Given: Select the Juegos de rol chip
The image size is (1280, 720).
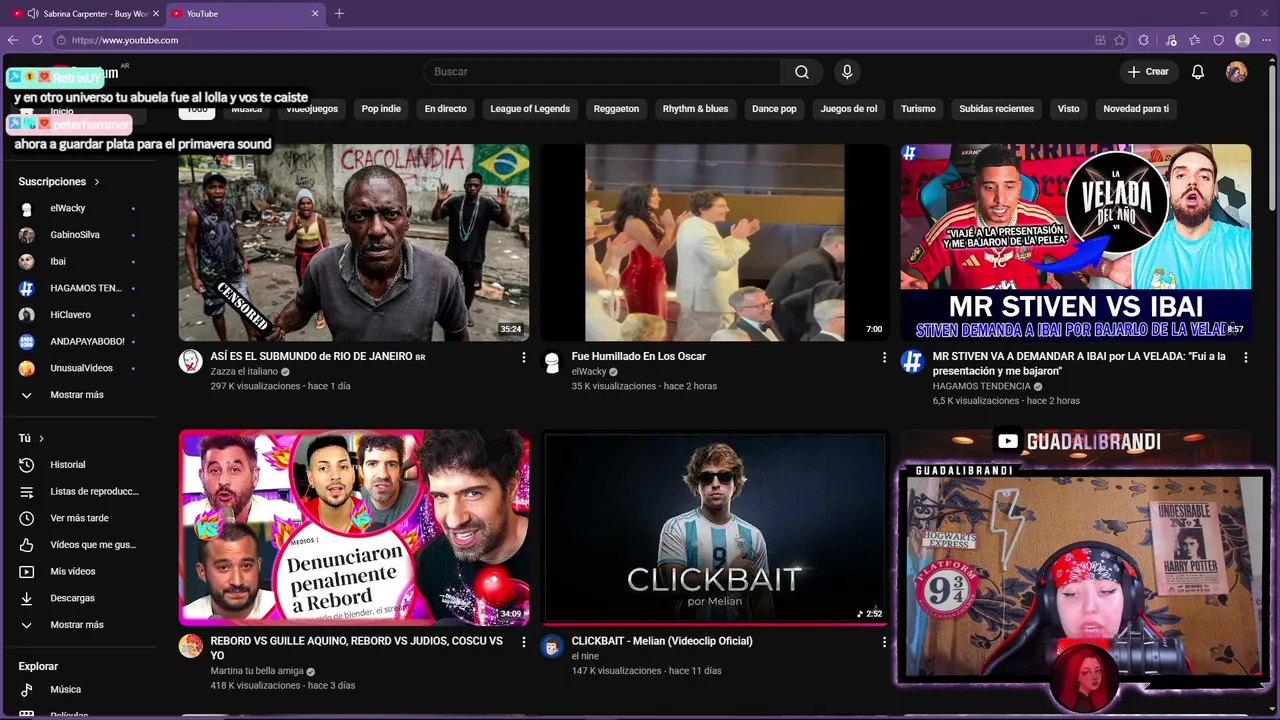Looking at the screenshot, I should (x=849, y=109).
